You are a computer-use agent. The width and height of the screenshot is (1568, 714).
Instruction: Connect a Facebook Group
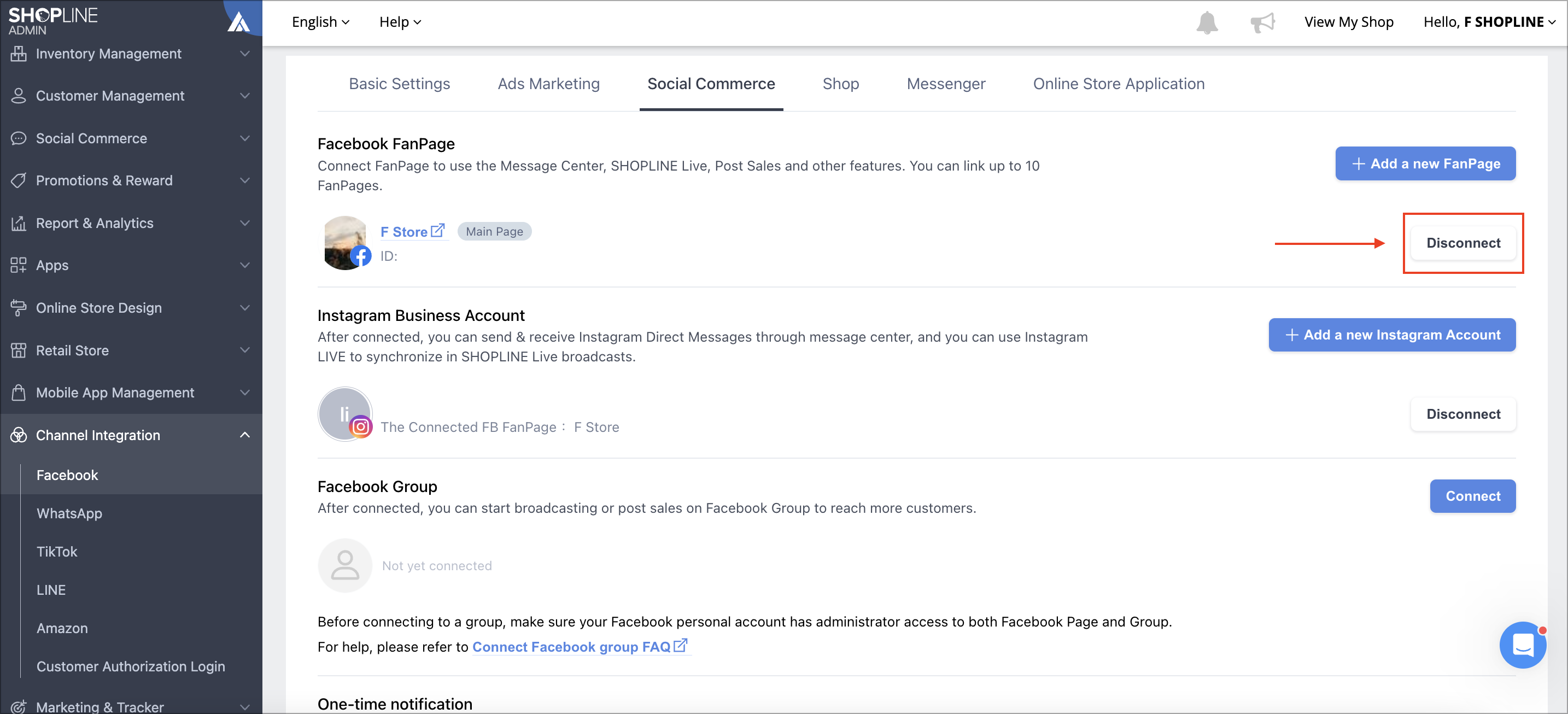pyautogui.click(x=1472, y=496)
